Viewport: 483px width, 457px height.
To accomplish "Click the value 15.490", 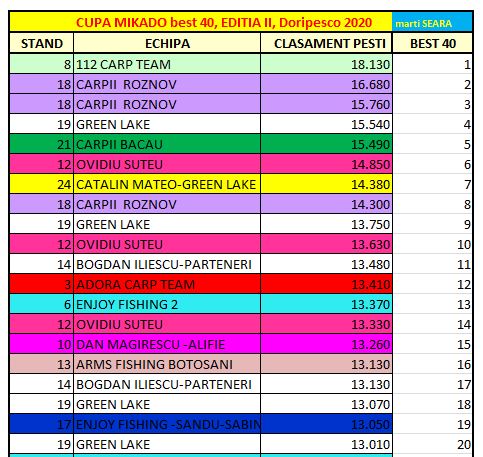I will (326, 144).
